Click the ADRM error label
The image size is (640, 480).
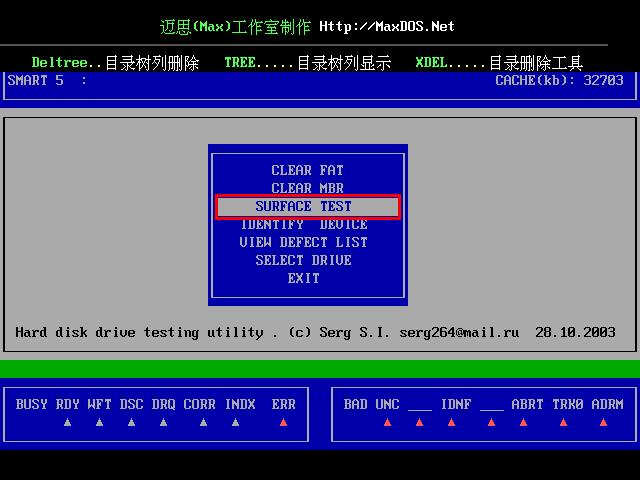[x=607, y=404]
